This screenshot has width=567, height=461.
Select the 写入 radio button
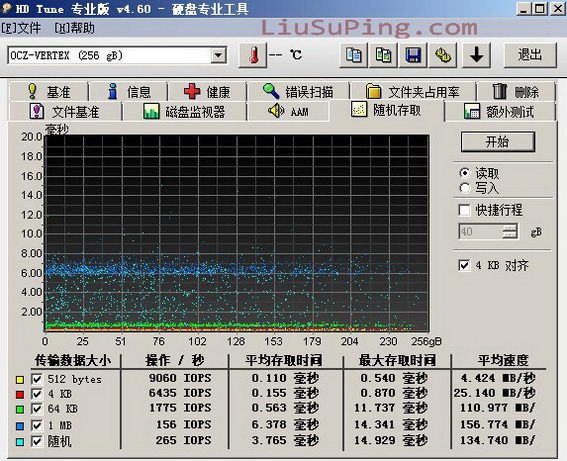[465, 188]
